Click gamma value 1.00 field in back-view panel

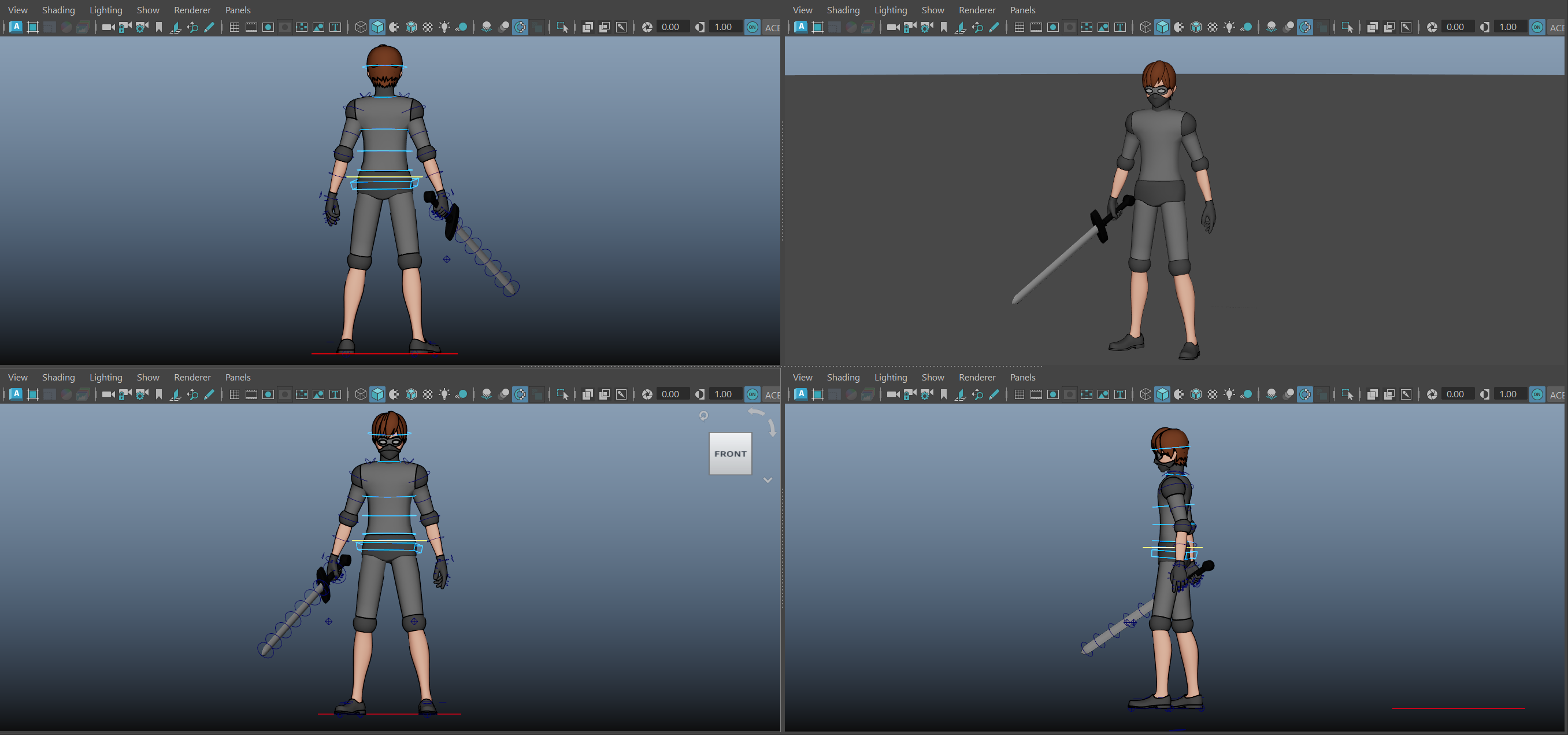point(725,27)
